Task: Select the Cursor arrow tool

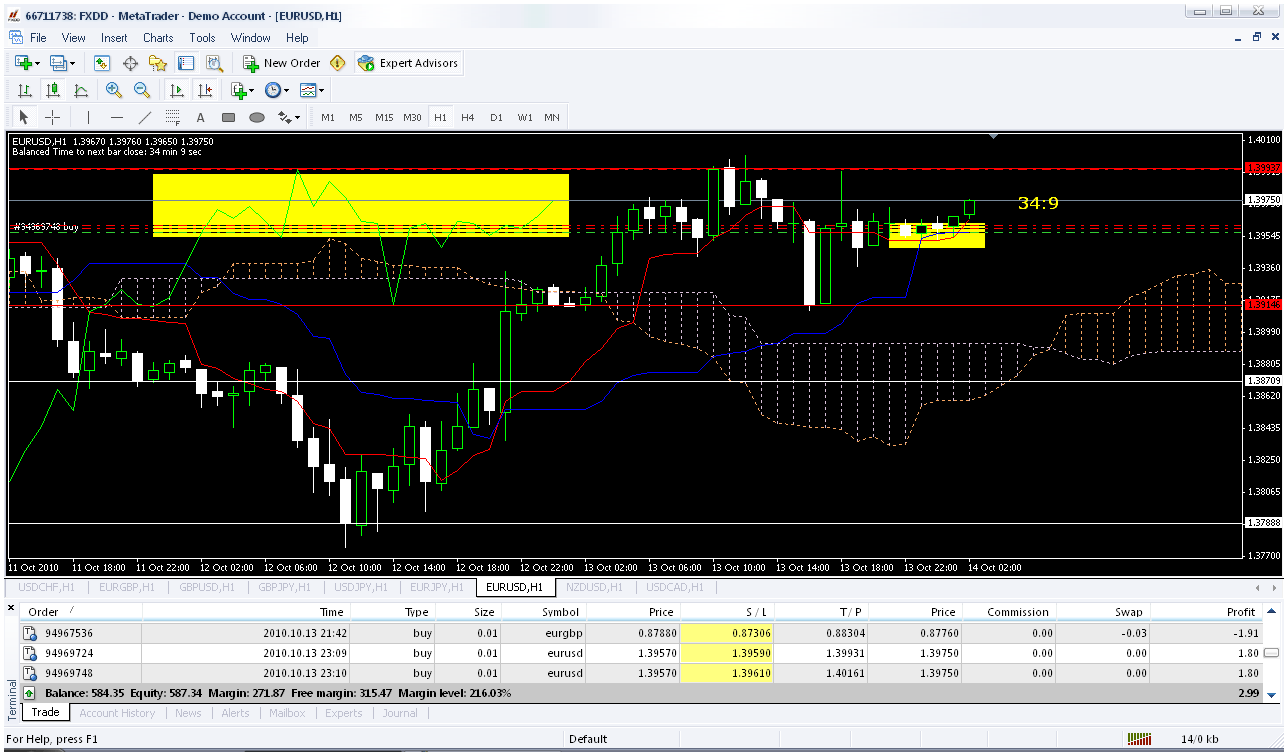Action: click(25, 117)
